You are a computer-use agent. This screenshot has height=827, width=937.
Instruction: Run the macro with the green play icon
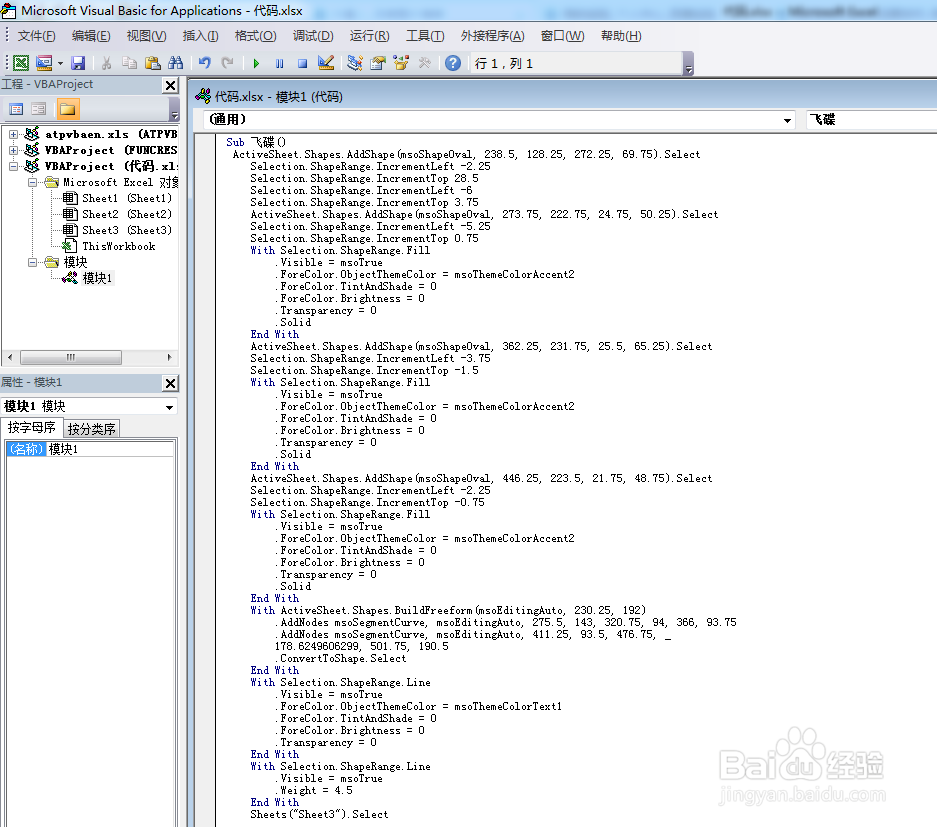point(256,63)
